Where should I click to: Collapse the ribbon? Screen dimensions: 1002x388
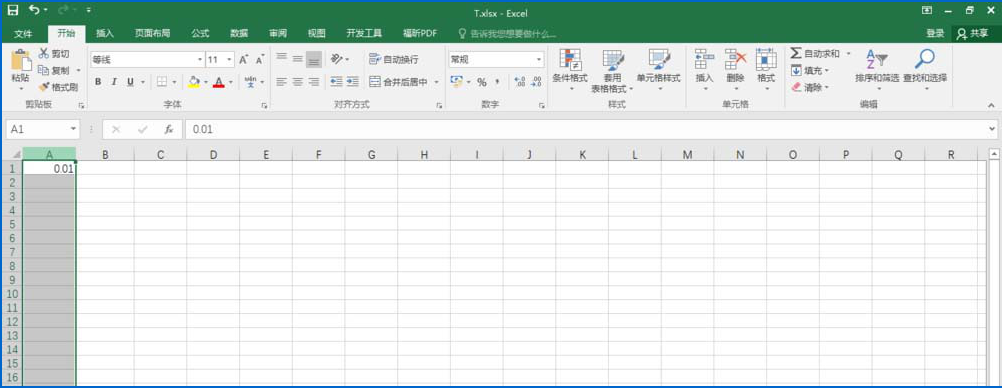coord(991,105)
